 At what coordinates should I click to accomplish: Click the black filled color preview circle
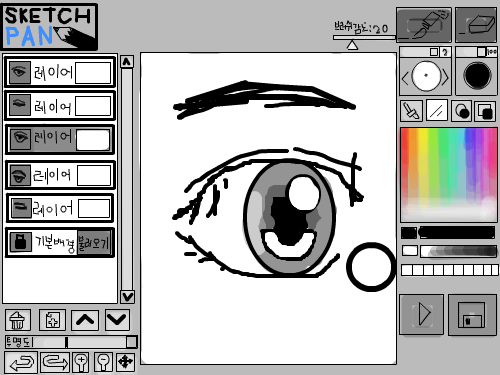tap(477, 75)
